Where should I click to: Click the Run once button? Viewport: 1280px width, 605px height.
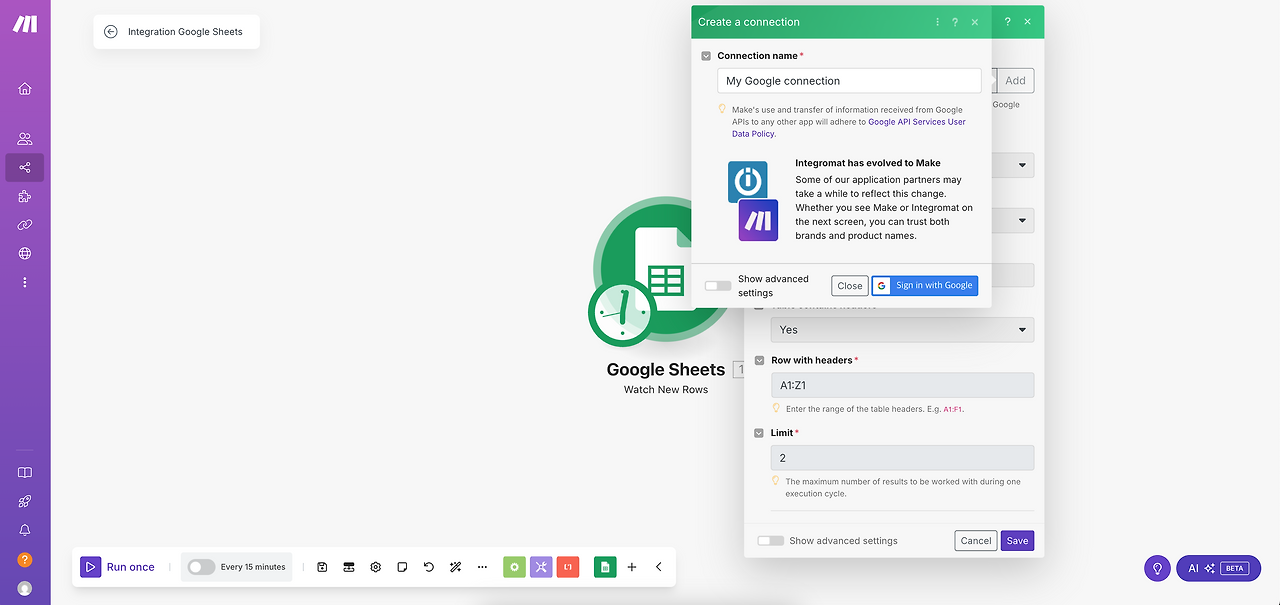pyautogui.click(x=119, y=567)
